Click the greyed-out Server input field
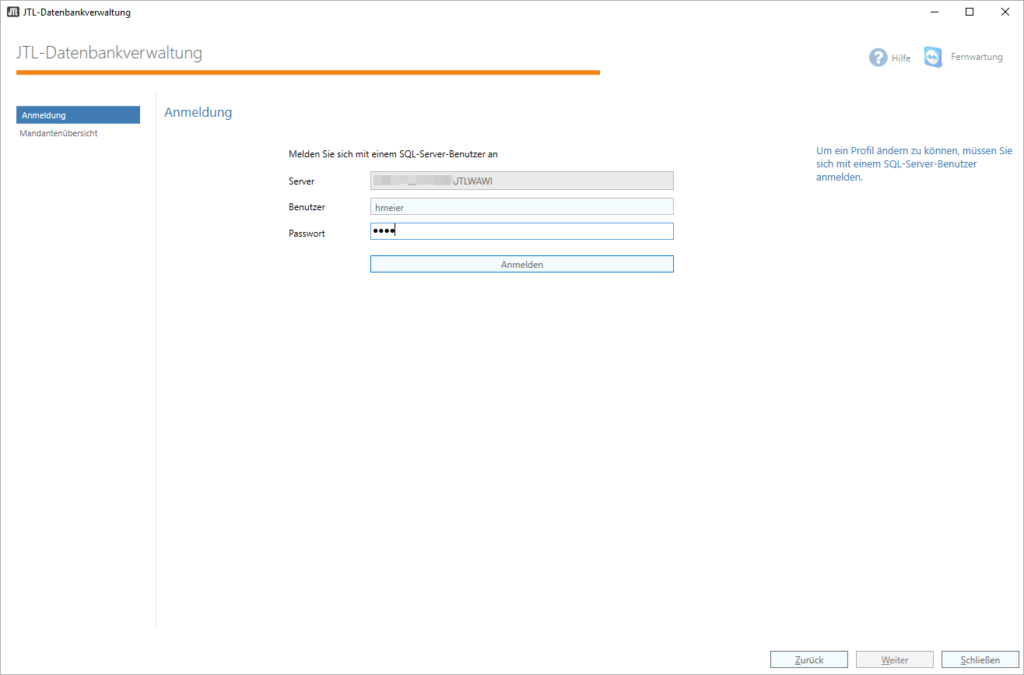This screenshot has height=675, width=1024. [x=521, y=181]
